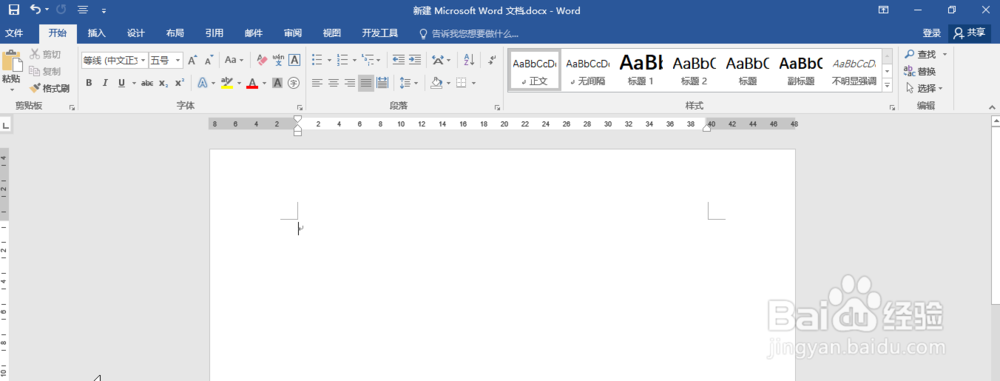Undo the last action
Image resolution: width=1000 pixels, height=381 pixels.
(36, 10)
